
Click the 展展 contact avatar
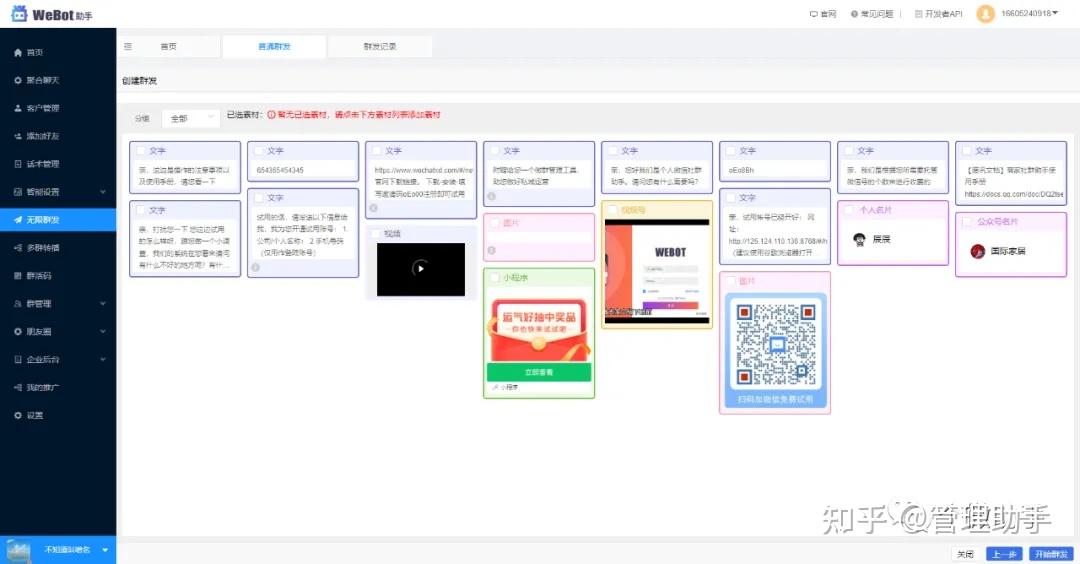(859, 239)
